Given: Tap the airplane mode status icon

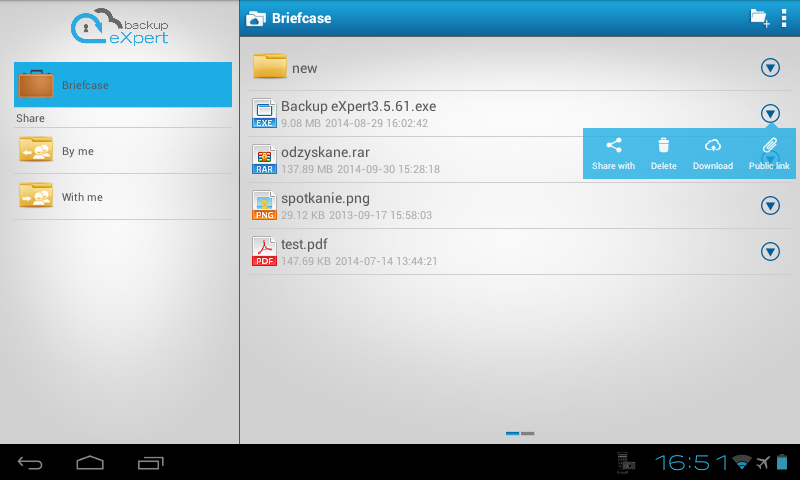Looking at the screenshot, I should click(763, 463).
